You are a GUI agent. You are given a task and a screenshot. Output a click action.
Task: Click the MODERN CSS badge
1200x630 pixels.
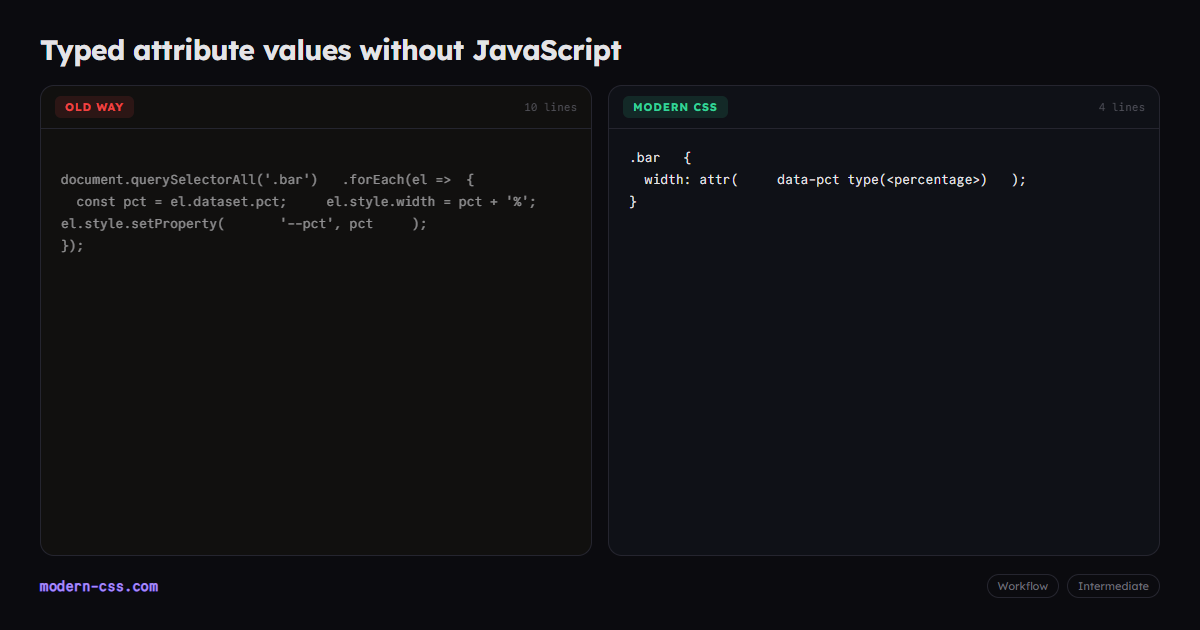(675, 107)
